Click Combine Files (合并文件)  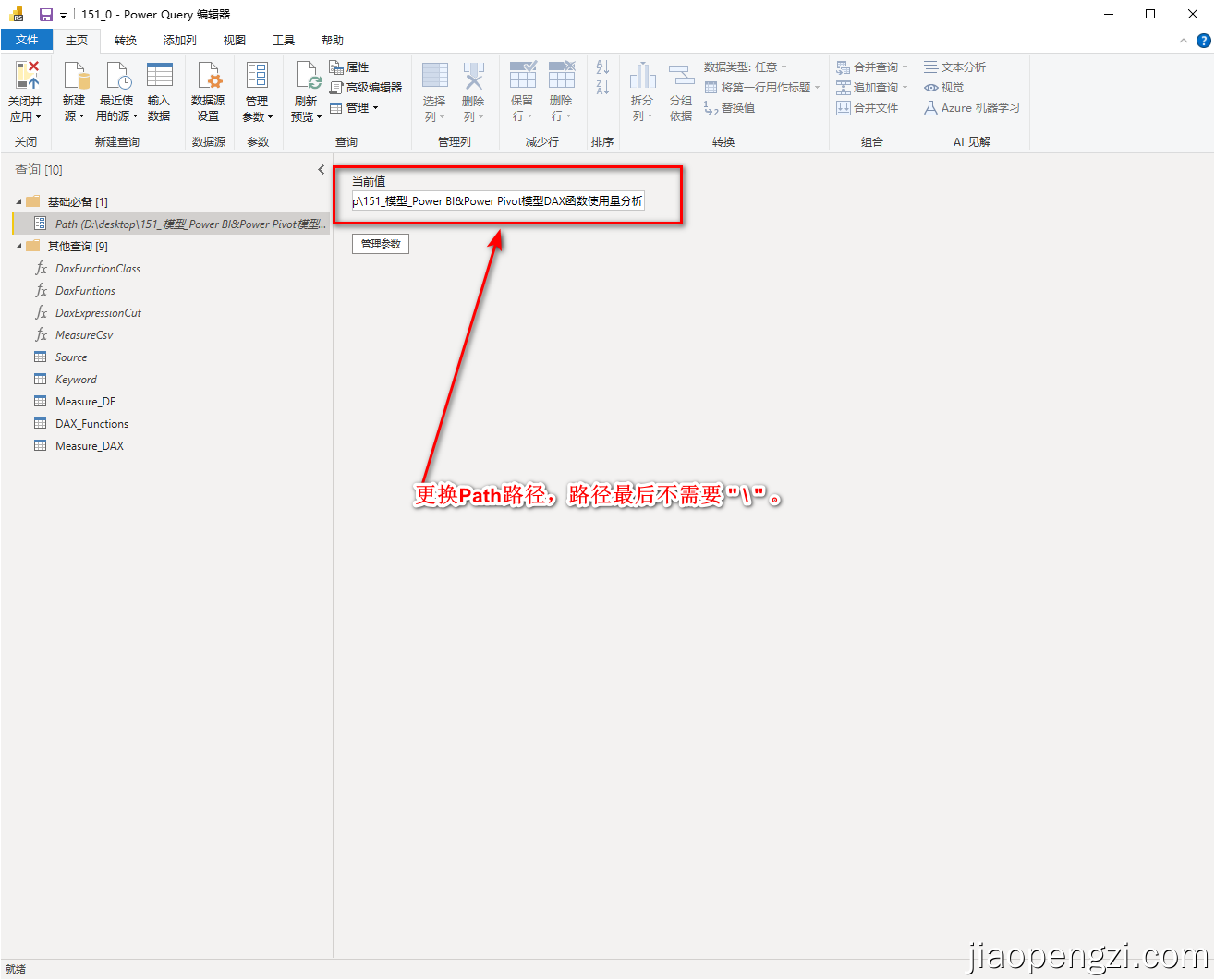click(x=868, y=108)
